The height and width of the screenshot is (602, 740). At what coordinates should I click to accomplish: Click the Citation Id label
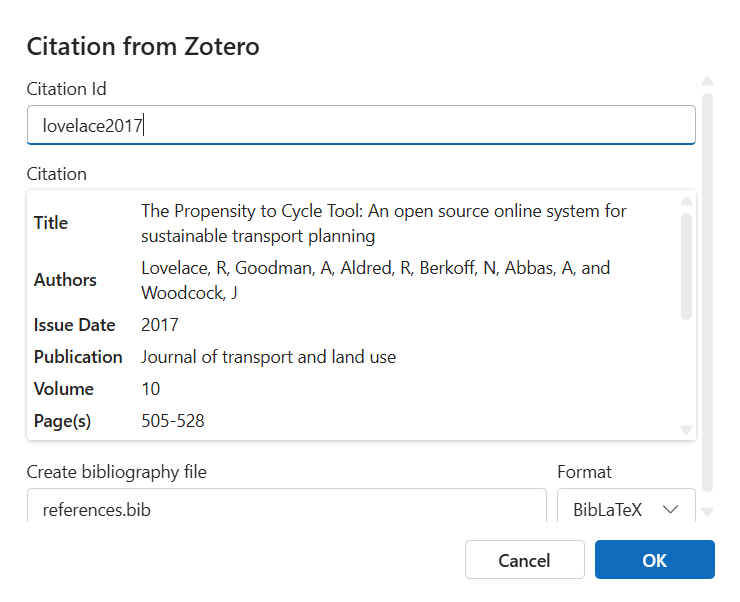click(66, 89)
